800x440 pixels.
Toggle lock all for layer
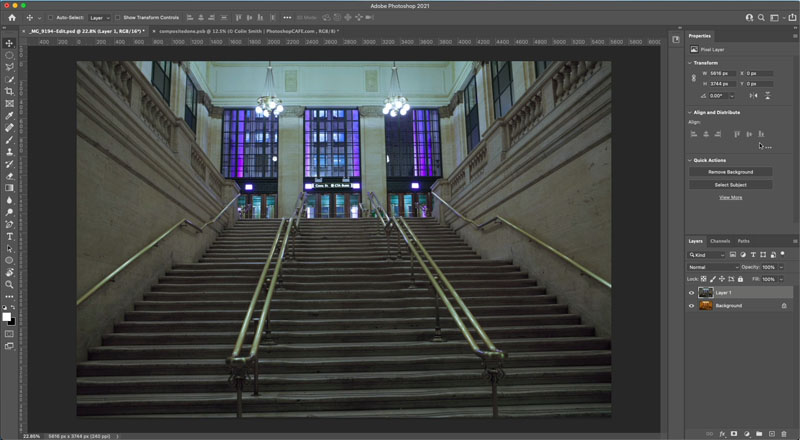[x=740, y=279]
